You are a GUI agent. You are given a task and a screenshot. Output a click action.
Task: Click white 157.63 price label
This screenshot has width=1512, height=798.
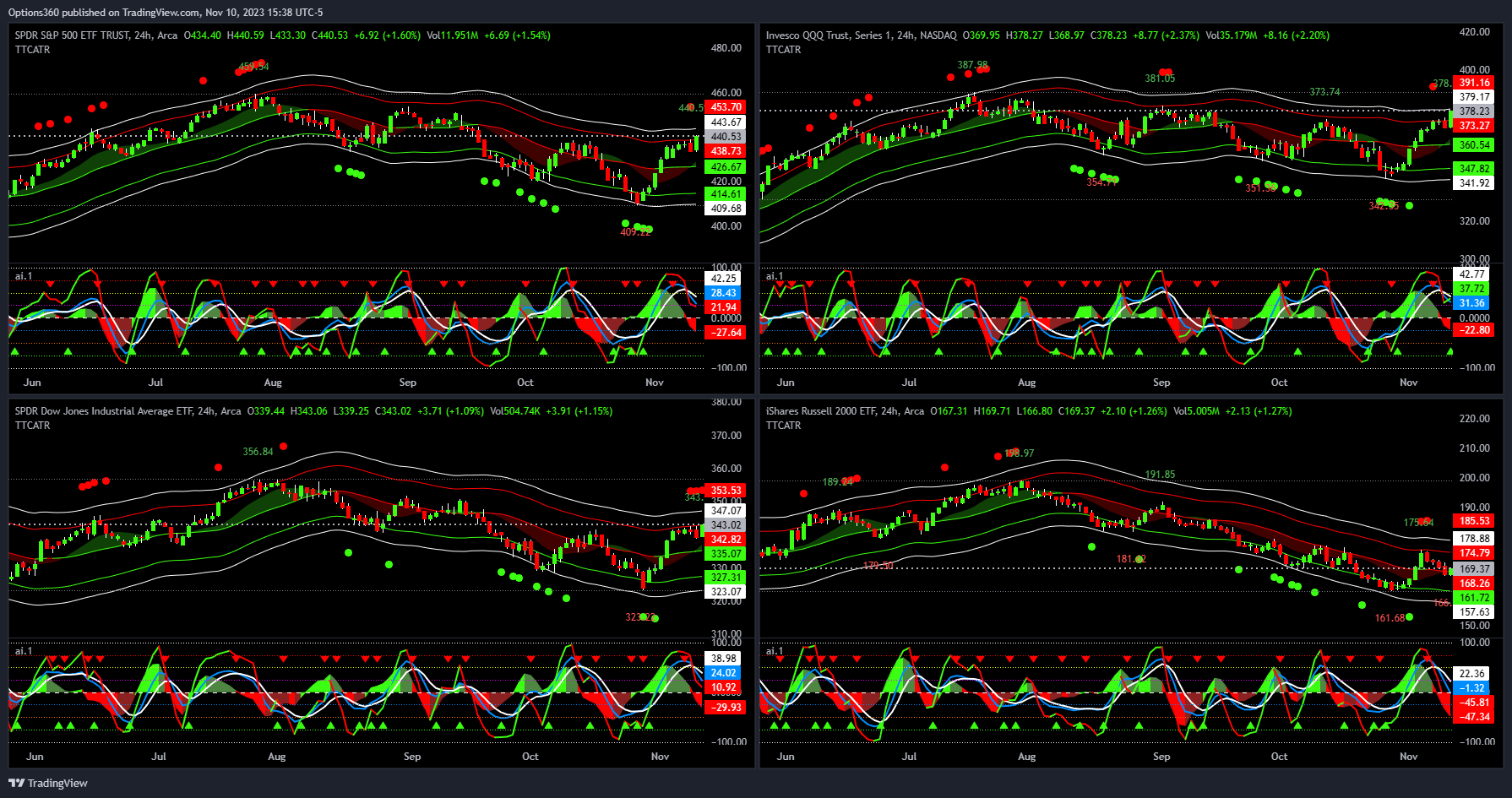[1475, 612]
